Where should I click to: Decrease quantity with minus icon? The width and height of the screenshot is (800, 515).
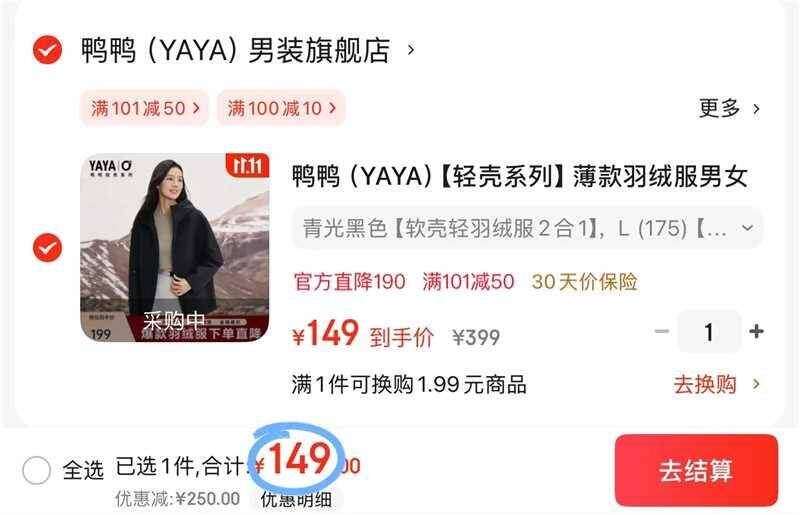coord(661,331)
